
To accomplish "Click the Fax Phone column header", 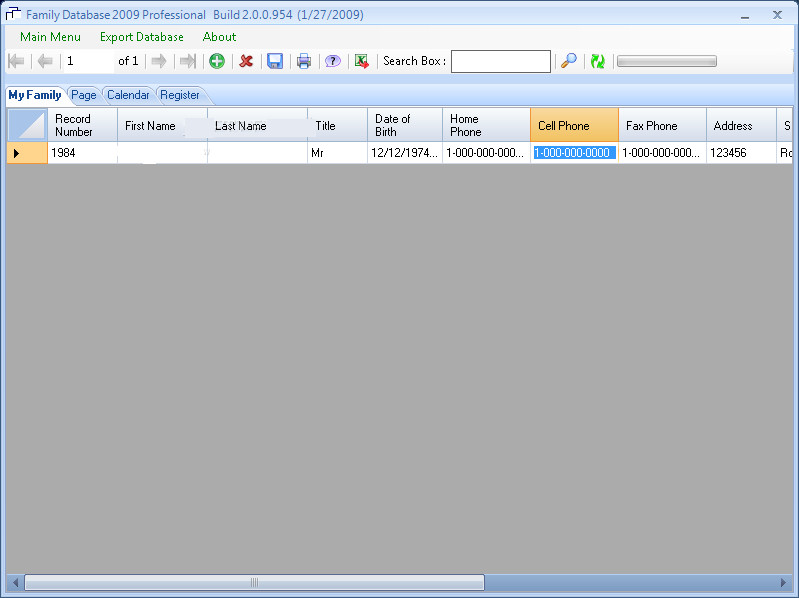I will click(x=662, y=125).
